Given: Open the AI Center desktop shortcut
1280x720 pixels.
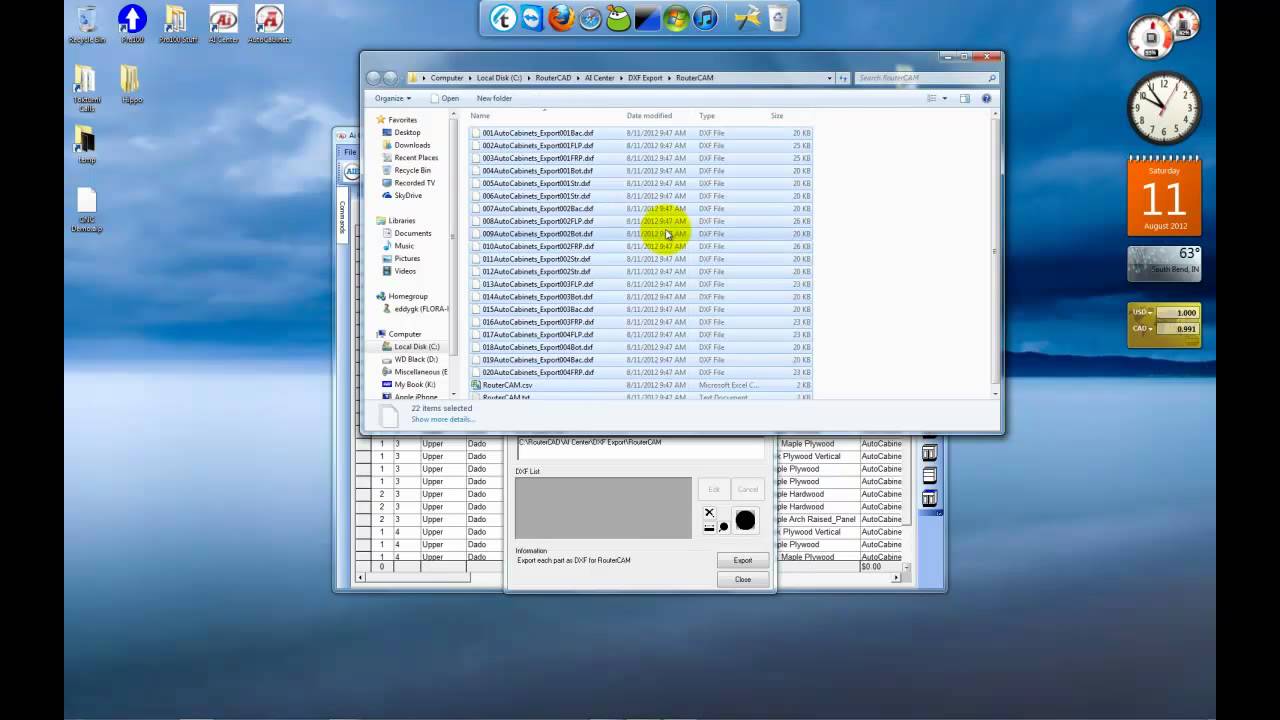Looking at the screenshot, I should (x=223, y=24).
